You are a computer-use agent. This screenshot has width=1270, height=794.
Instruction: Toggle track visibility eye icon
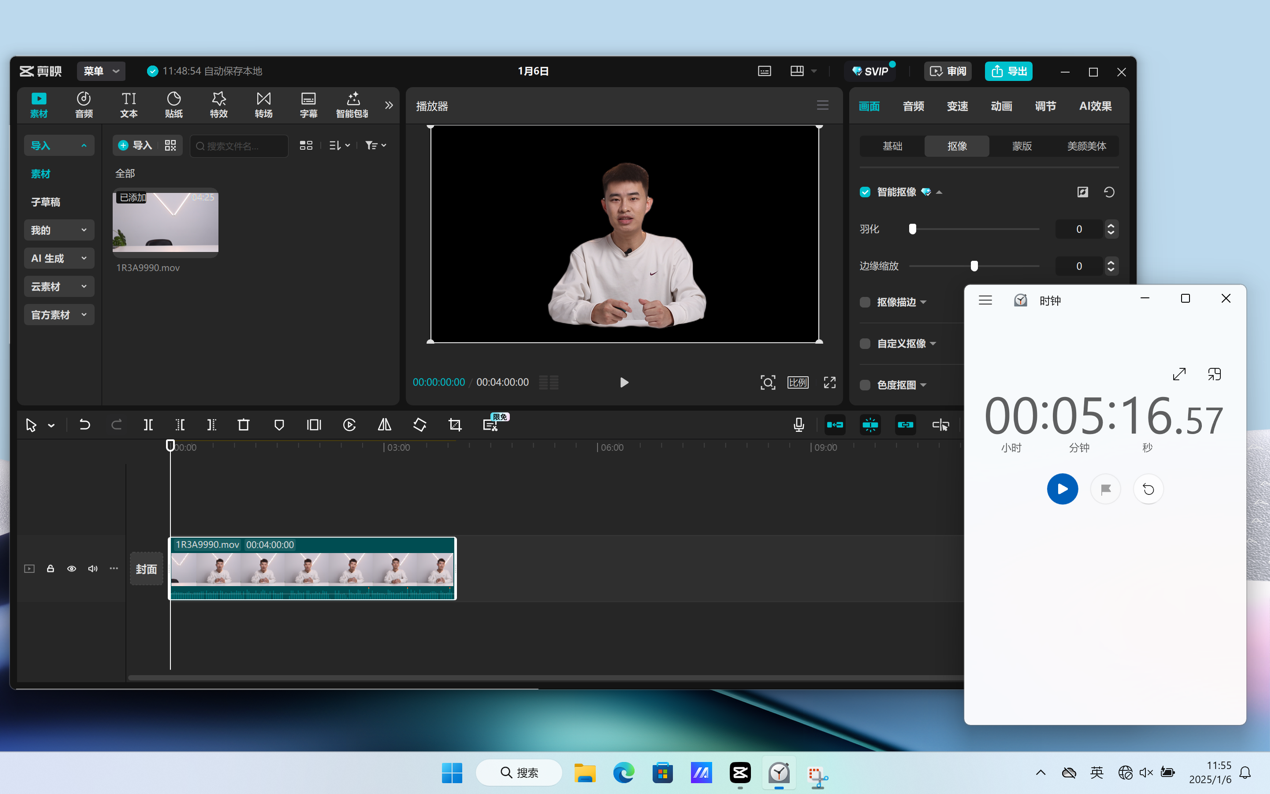tap(71, 569)
